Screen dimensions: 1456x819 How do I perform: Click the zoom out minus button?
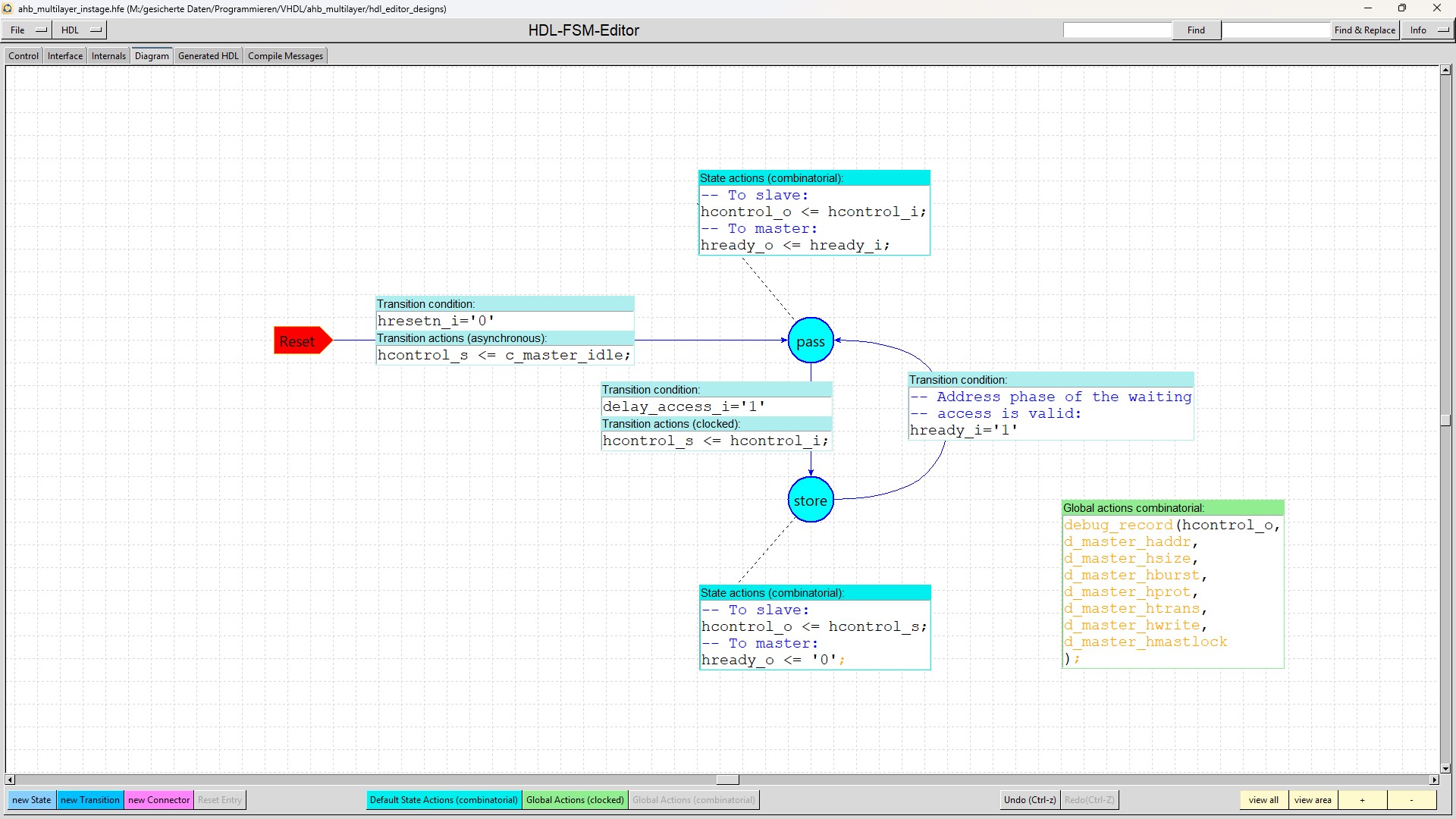coord(1411,800)
